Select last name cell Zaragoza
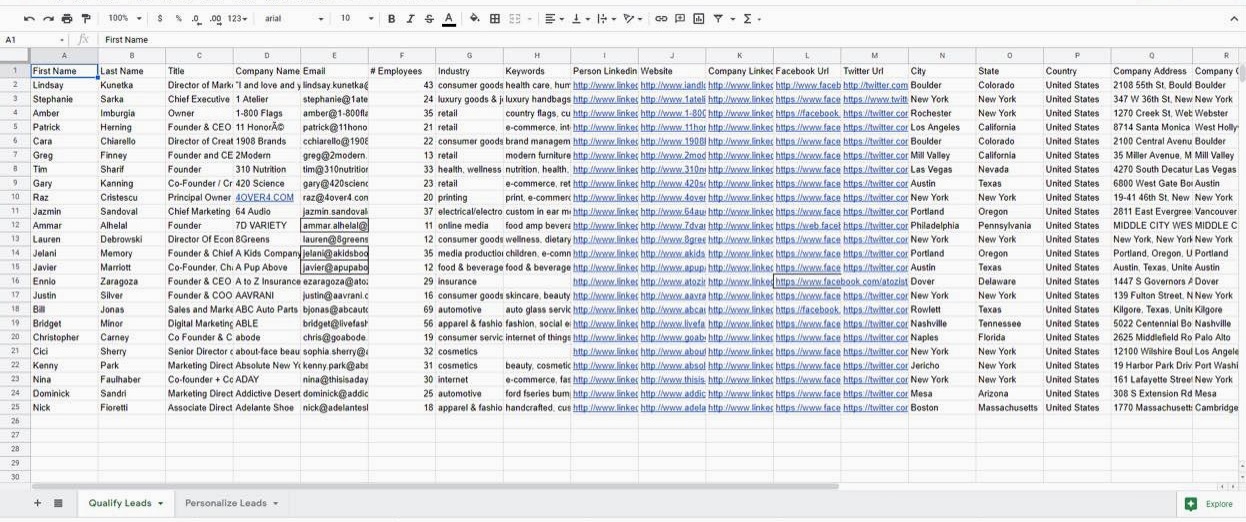This screenshot has height=522, width=1246. pos(132,282)
